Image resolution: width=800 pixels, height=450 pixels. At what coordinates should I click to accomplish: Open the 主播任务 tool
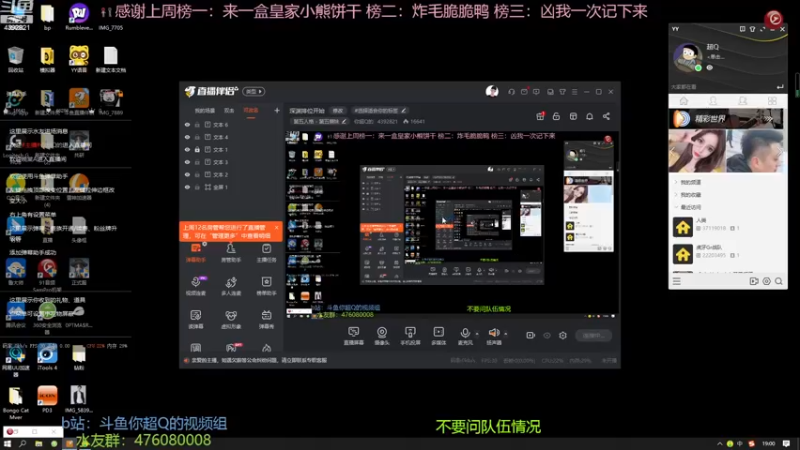point(266,253)
